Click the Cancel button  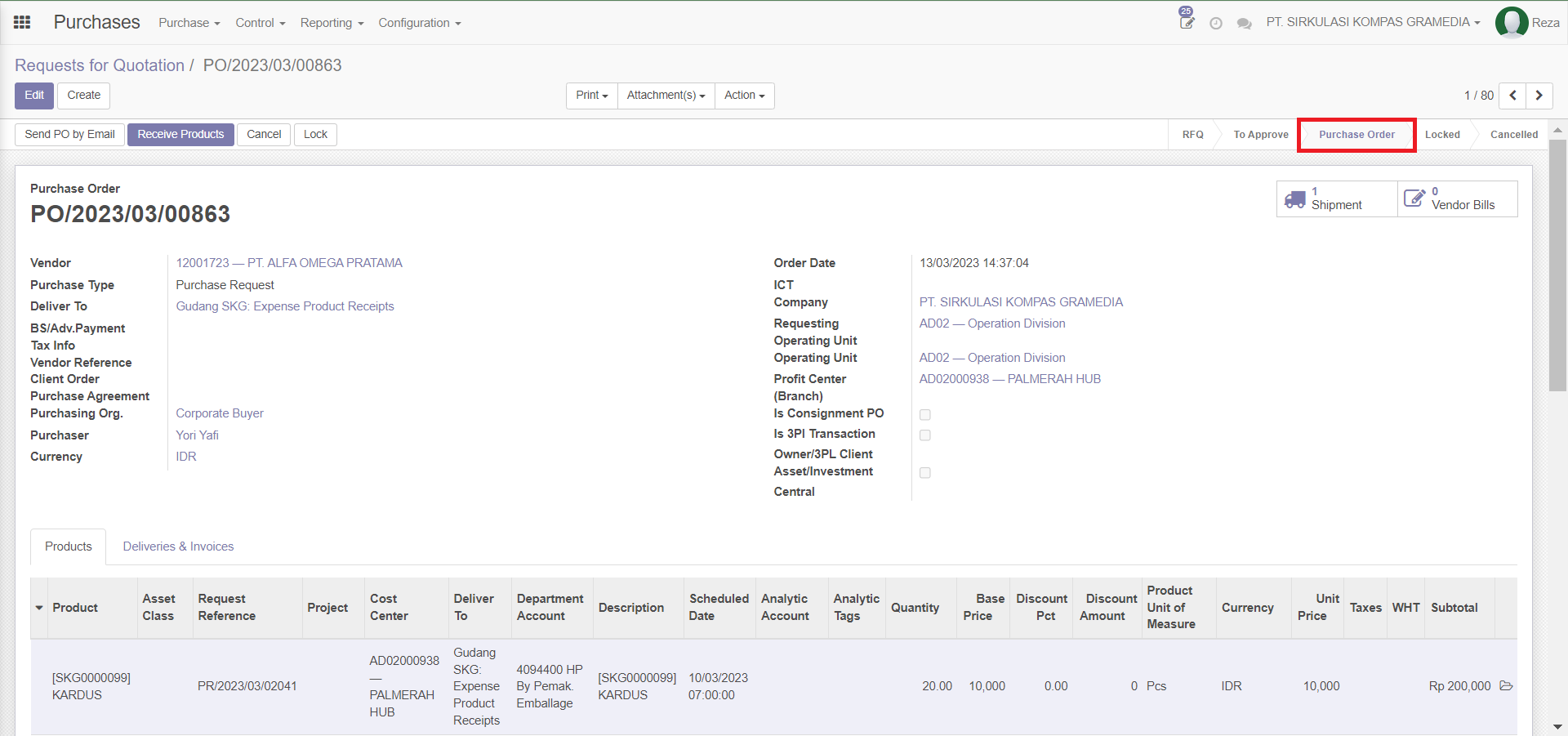[264, 135]
